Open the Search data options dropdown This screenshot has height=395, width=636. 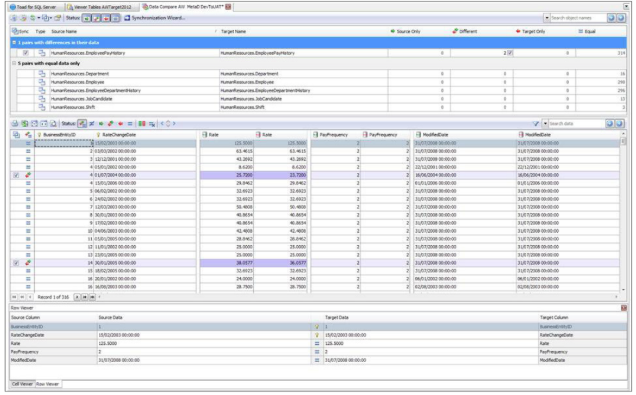[x=545, y=124]
